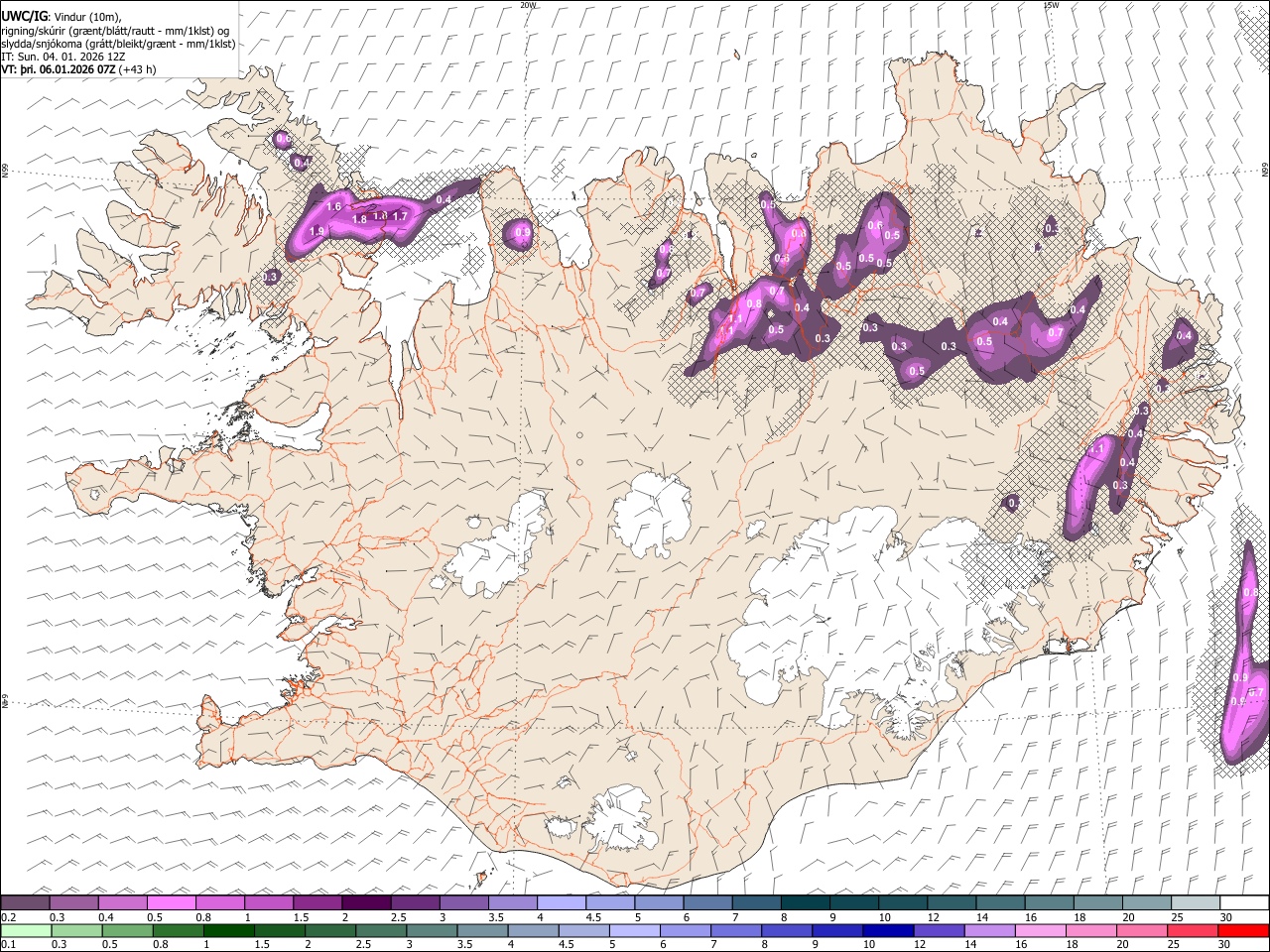Click the lavender 14 swatch in lower legend
Screen dimensions: 1270x952
point(988,930)
